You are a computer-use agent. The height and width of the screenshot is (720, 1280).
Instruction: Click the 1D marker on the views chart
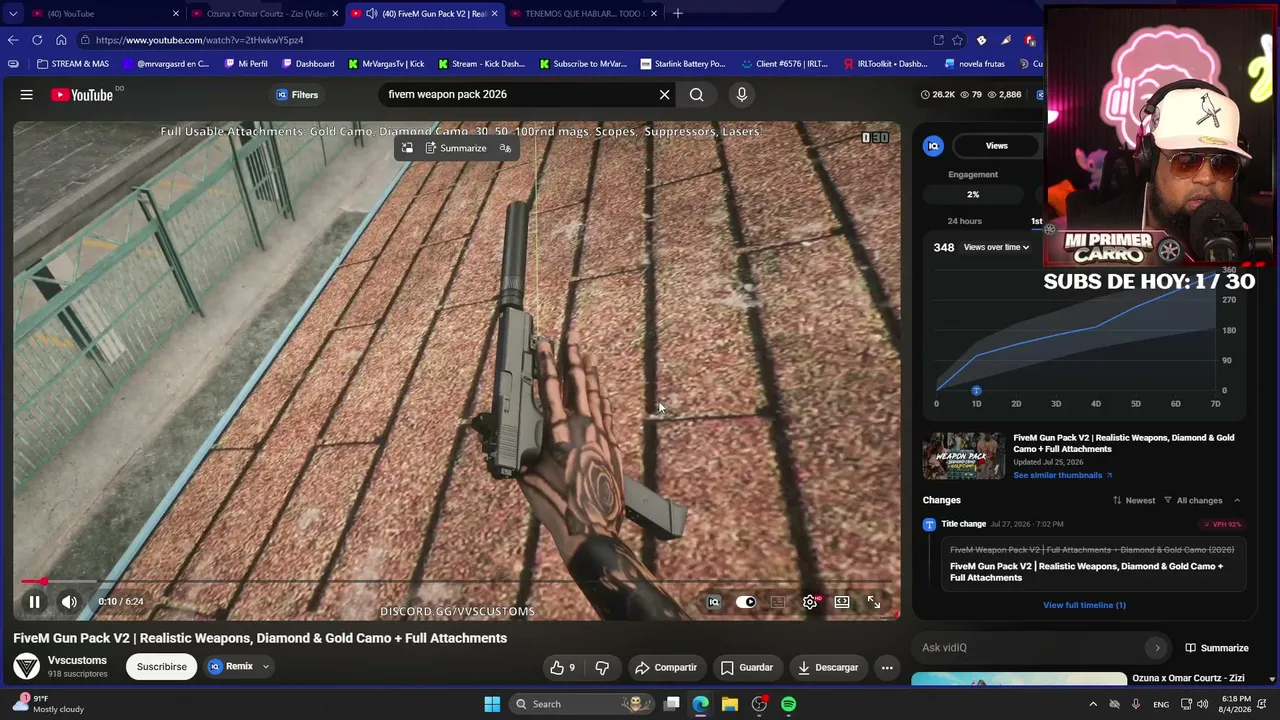coord(976,391)
